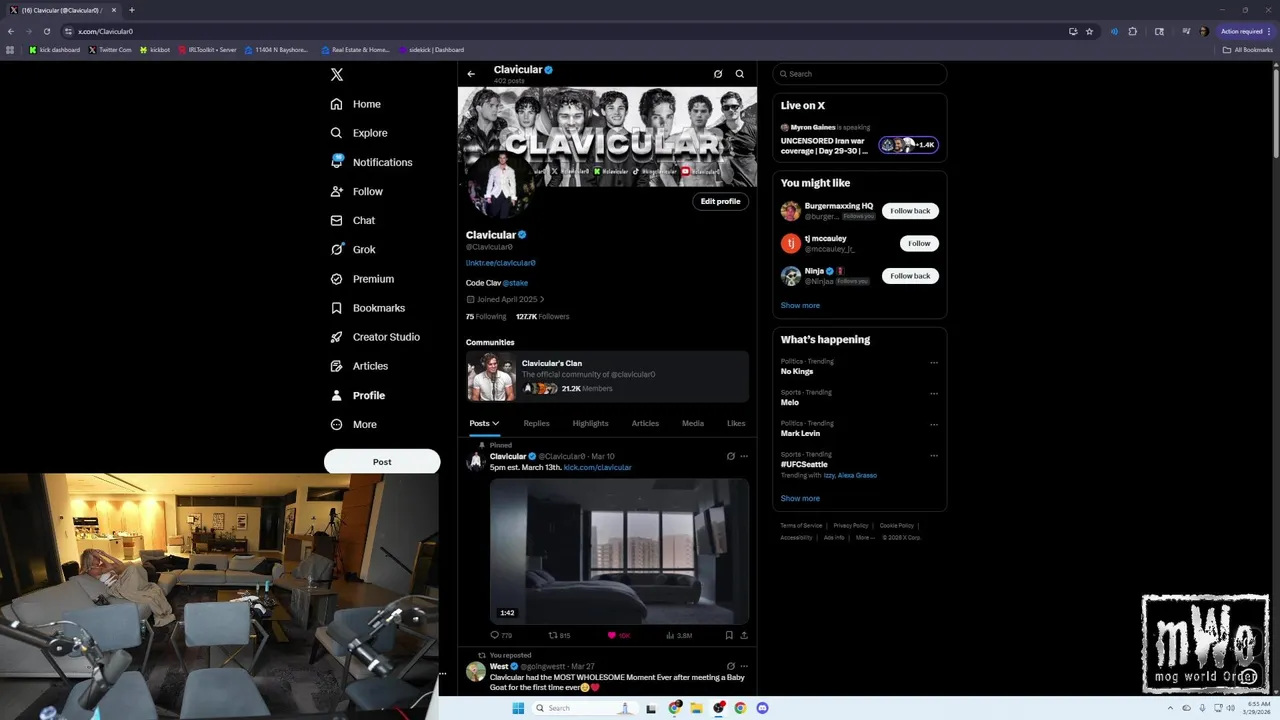Click the Post compose button

pyautogui.click(x=382, y=462)
